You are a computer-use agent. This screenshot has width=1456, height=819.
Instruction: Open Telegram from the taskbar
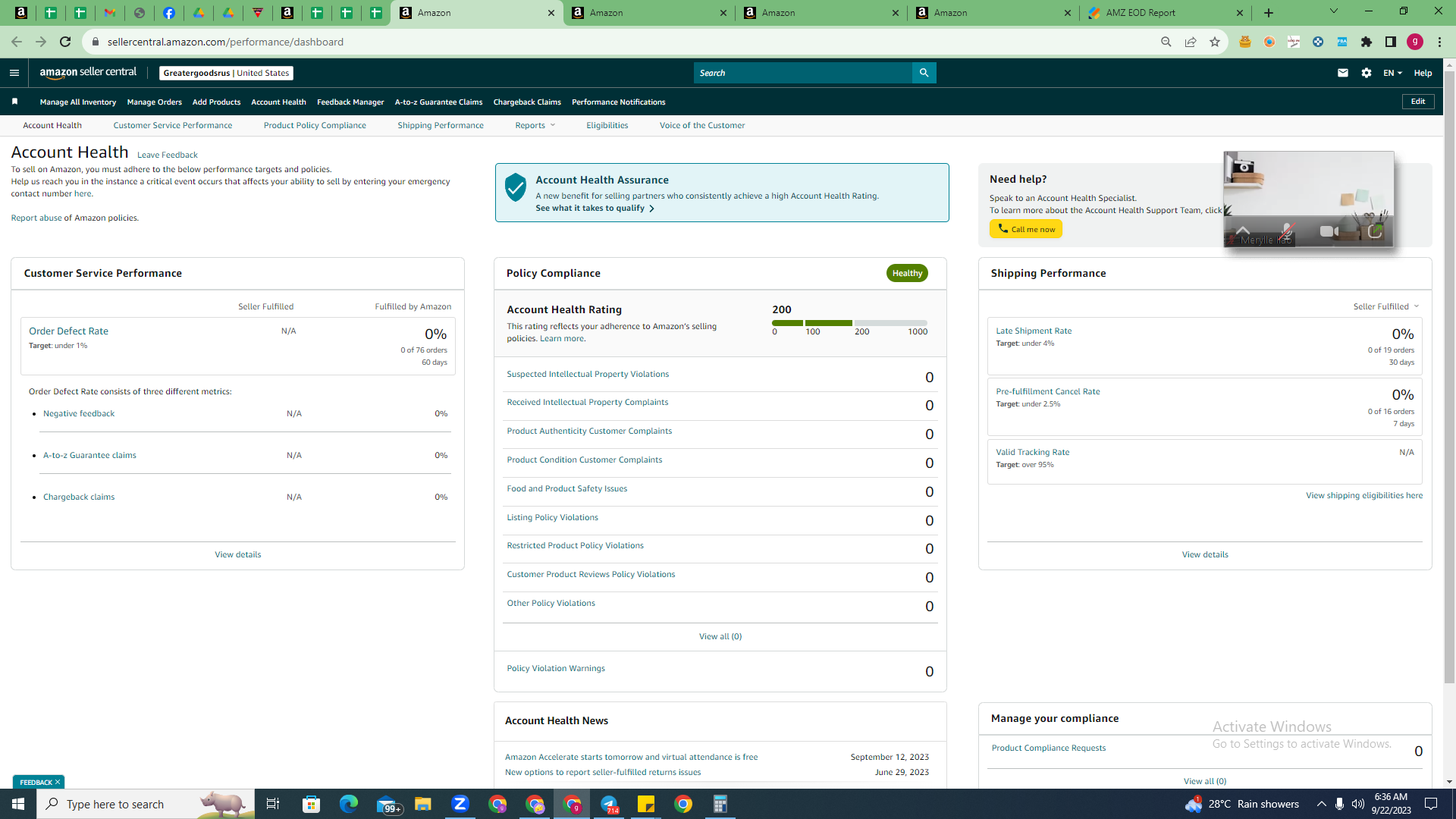tap(609, 804)
